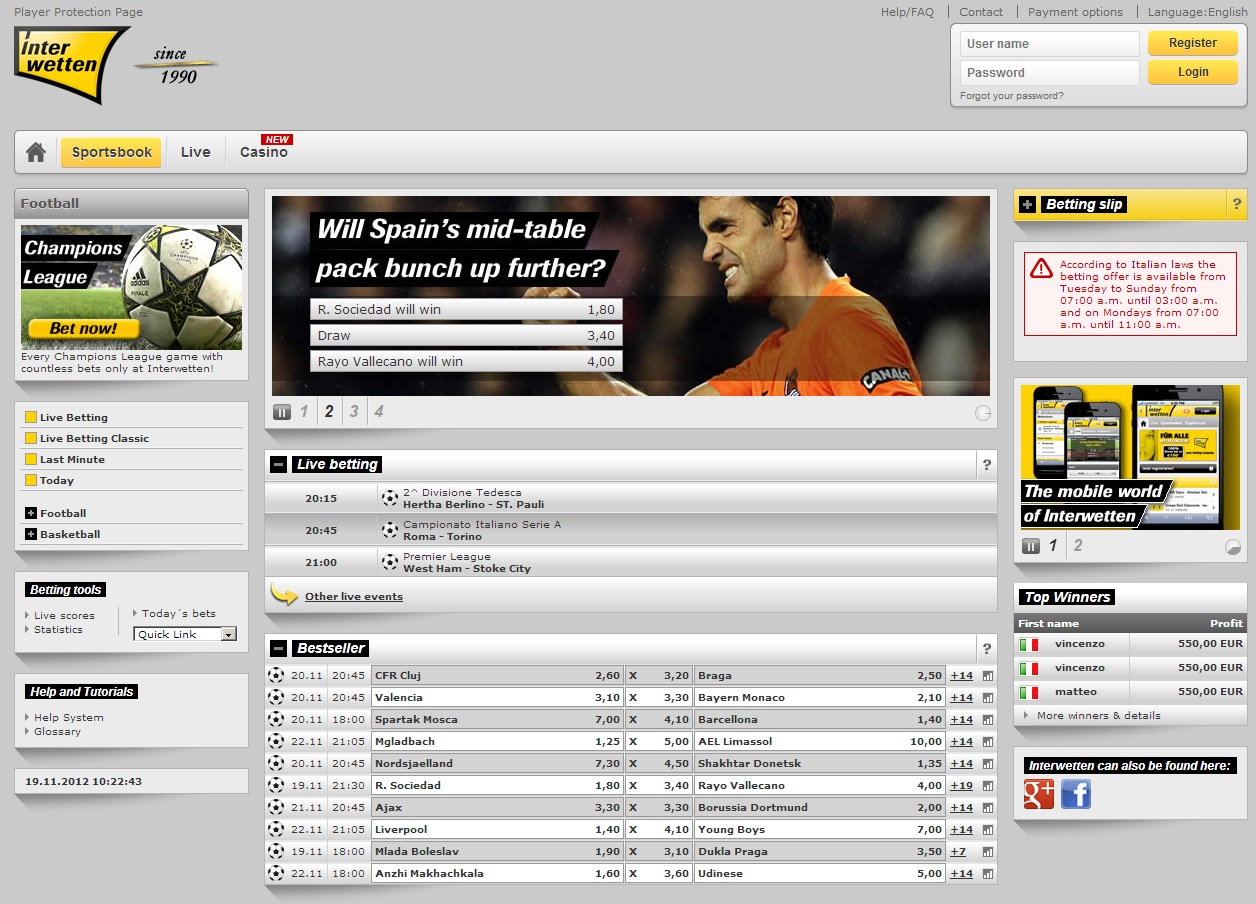Pause the main banner slideshow
Image resolution: width=1256 pixels, height=904 pixels.
point(282,411)
